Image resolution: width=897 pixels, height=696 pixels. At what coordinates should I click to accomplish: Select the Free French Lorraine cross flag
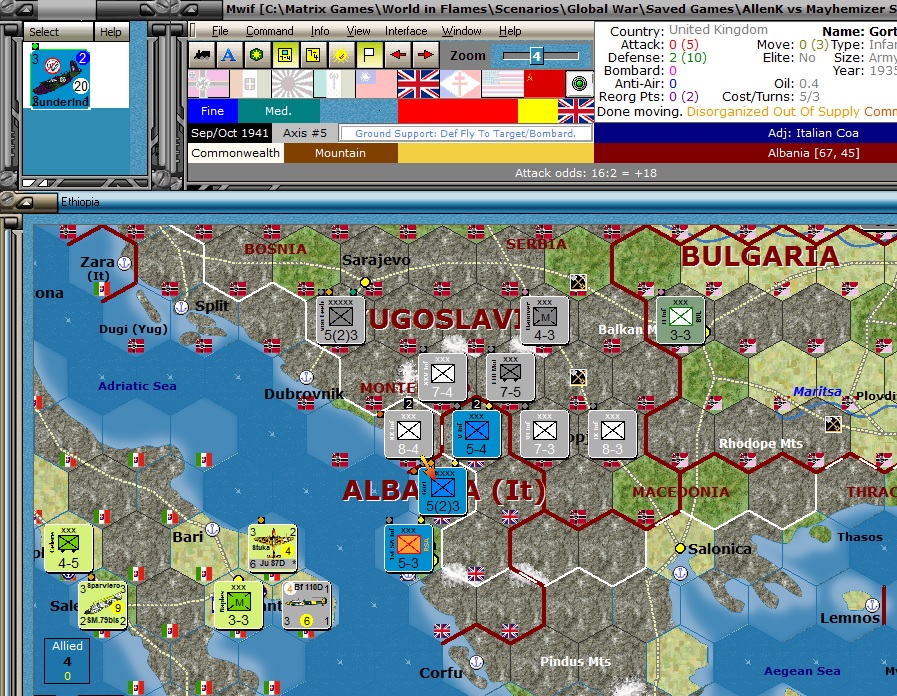[461, 84]
